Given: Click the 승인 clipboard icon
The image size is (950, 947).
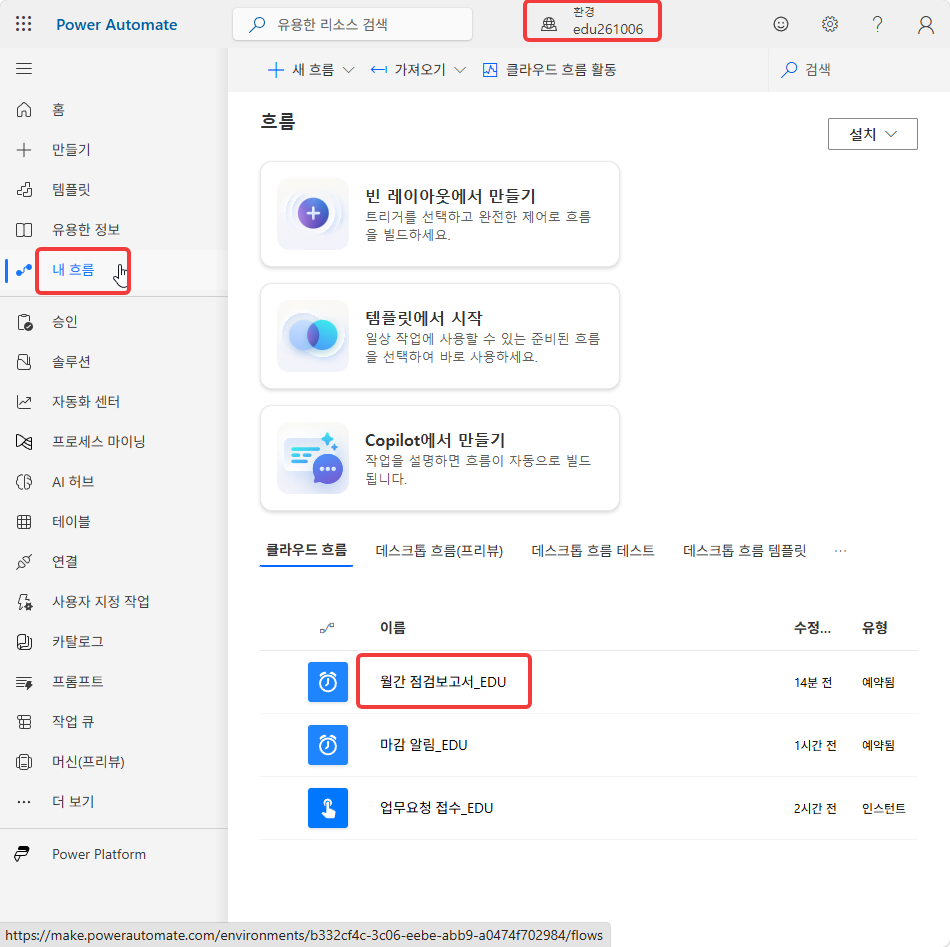Looking at the screenshot, I should 24,322.
